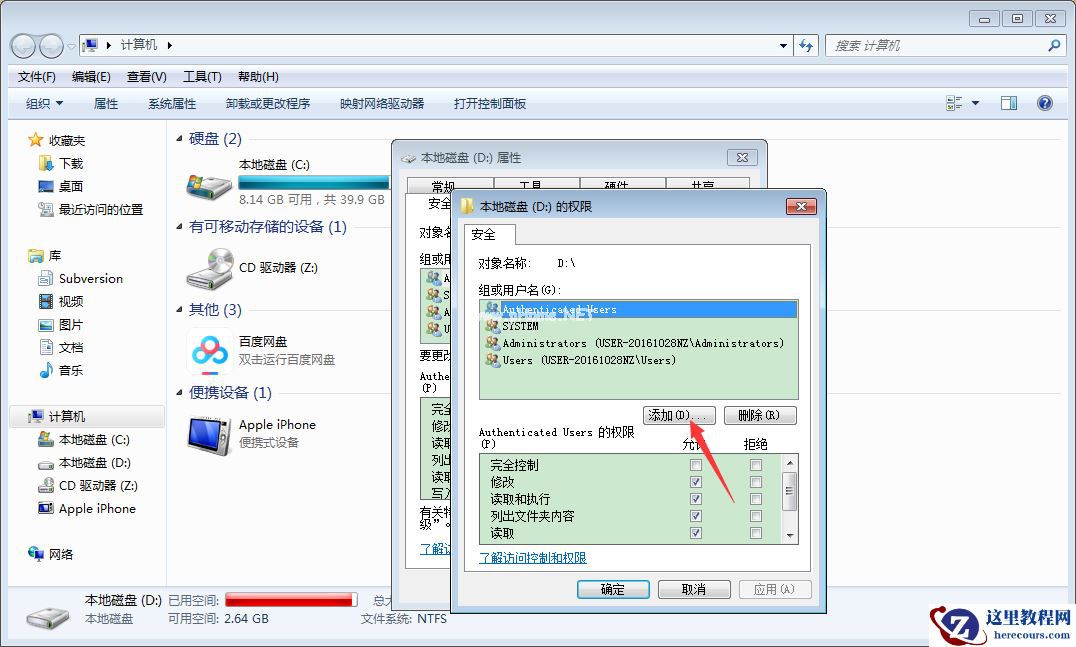
Task: Check the 拒绝 checkbox for 完全控制
Action: click(756, 464)
